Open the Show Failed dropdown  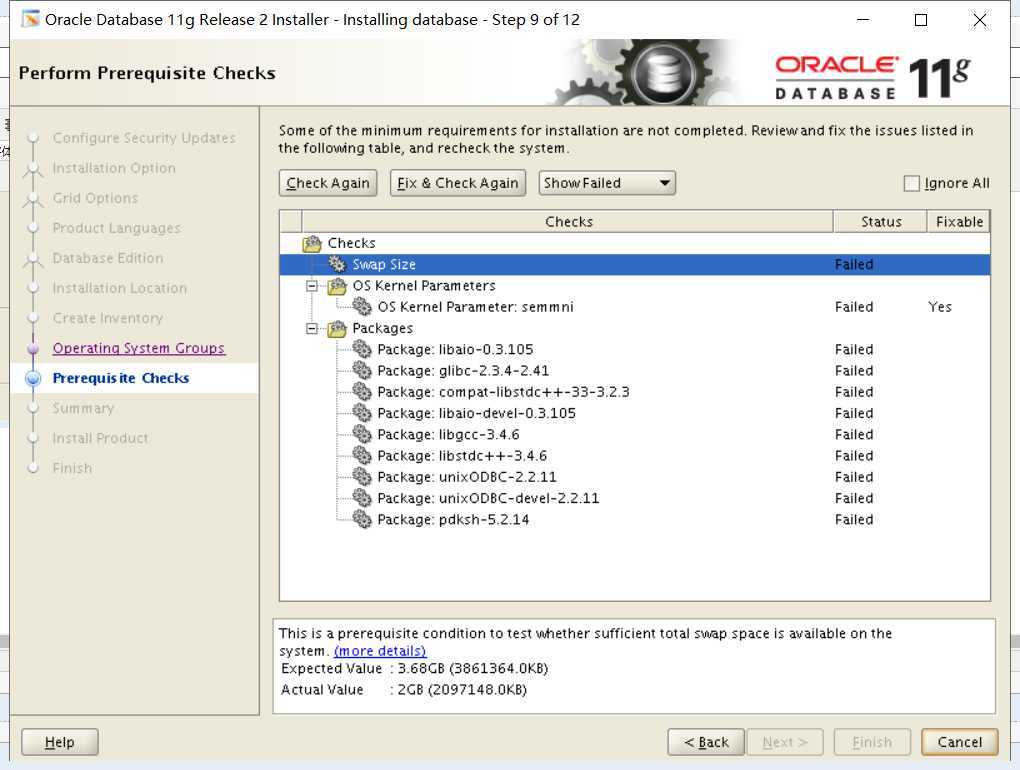click(607, 183)
